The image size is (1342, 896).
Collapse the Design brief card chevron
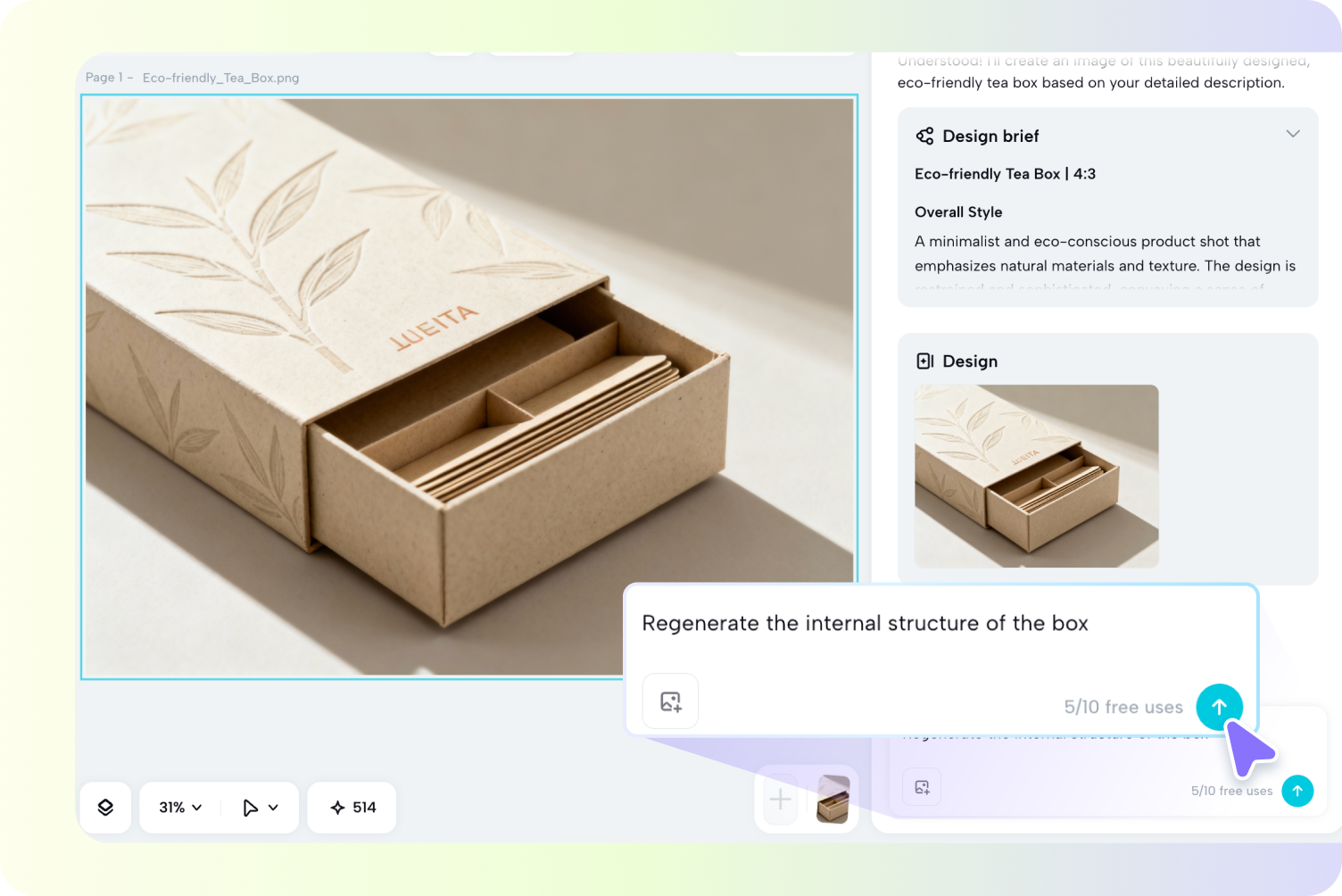coord(1292,134)
